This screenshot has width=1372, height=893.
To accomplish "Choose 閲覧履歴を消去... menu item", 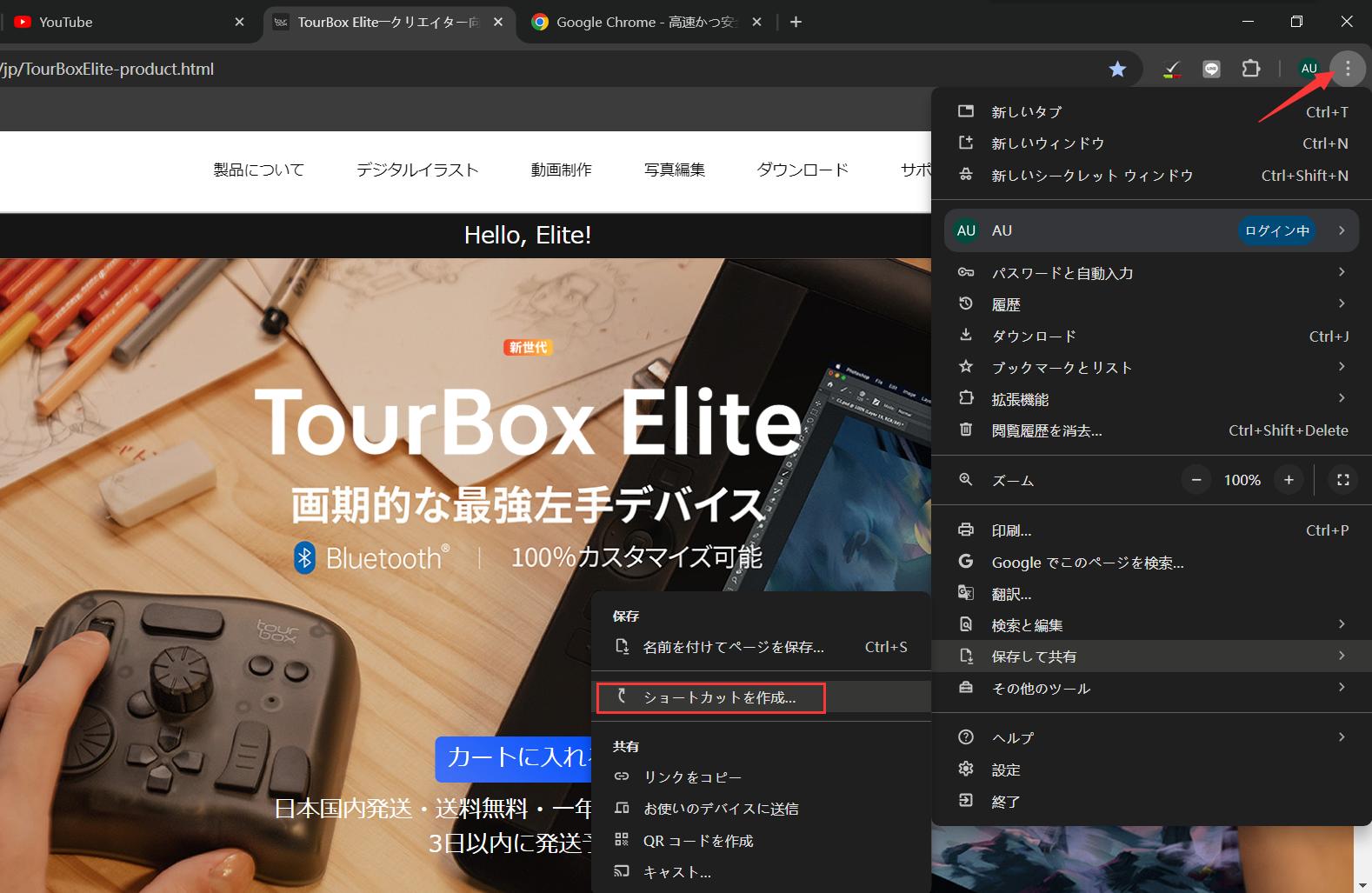I will [1151, 430].
